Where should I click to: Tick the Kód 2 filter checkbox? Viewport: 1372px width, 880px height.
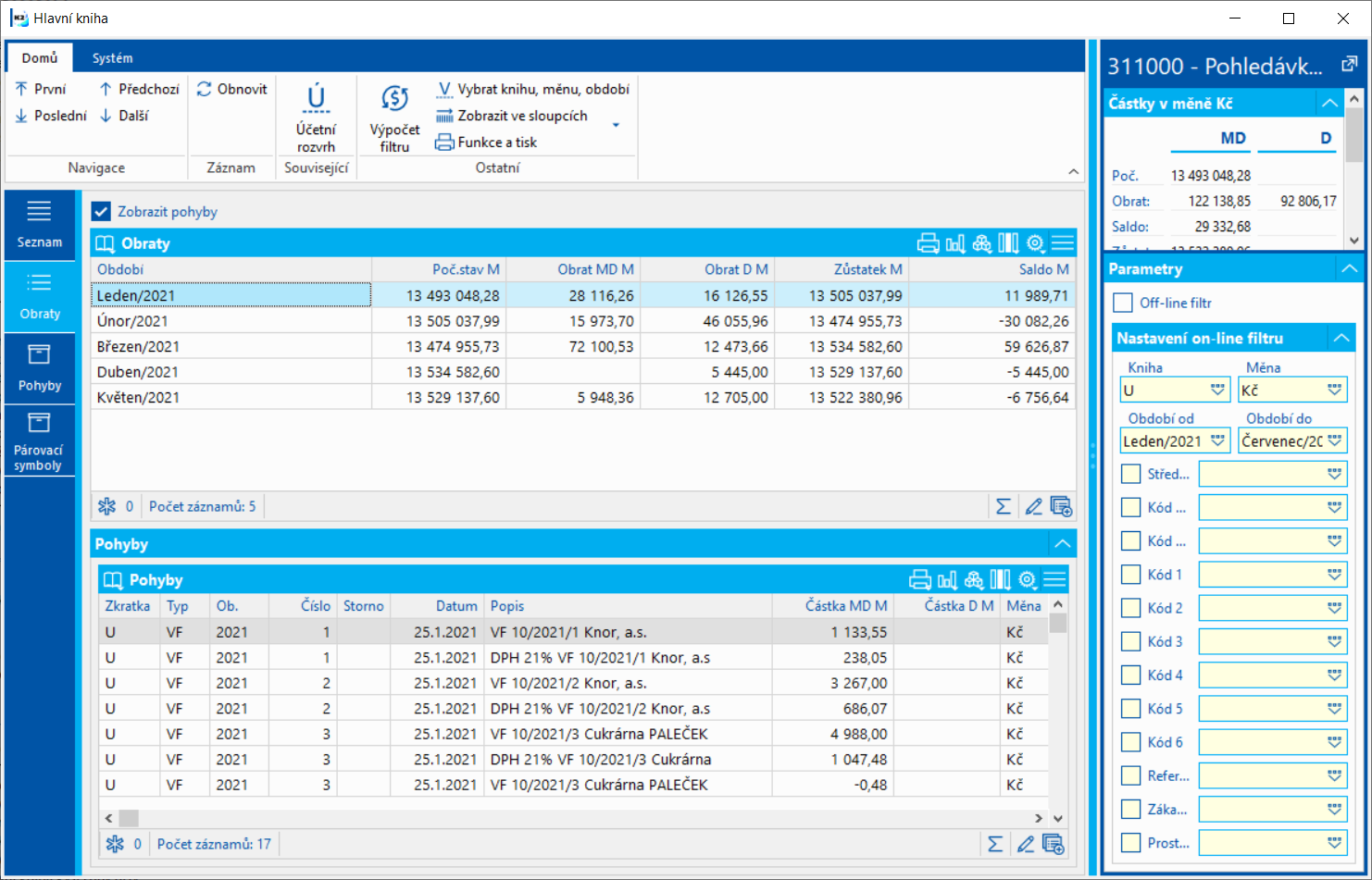pos(1130,608)
